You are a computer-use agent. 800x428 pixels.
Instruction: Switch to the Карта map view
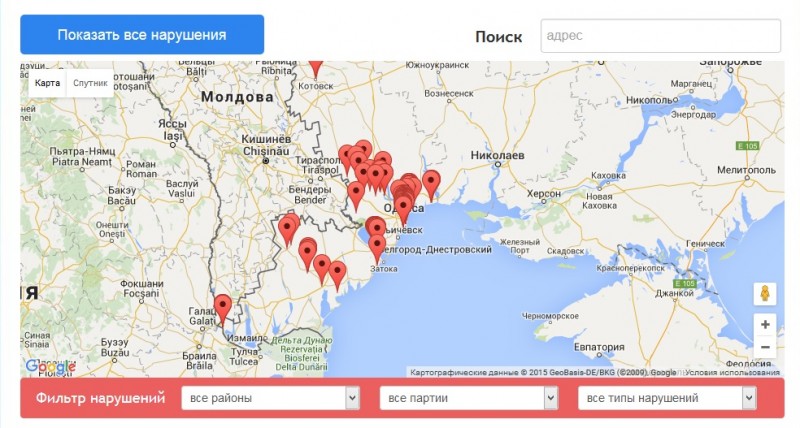(x=47, y=83)
